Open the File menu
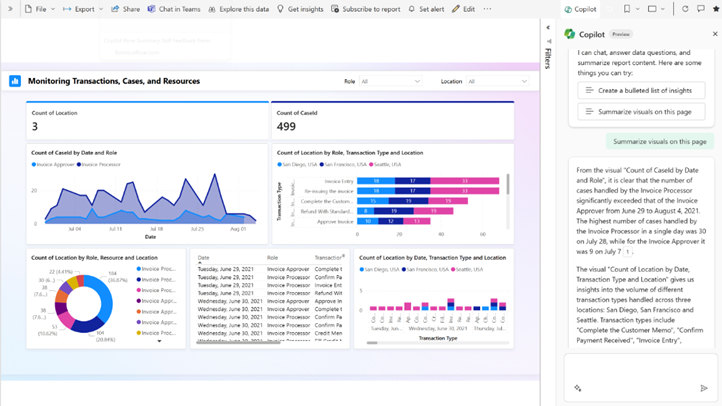The image size is (722, 406). tap(39, 9)
